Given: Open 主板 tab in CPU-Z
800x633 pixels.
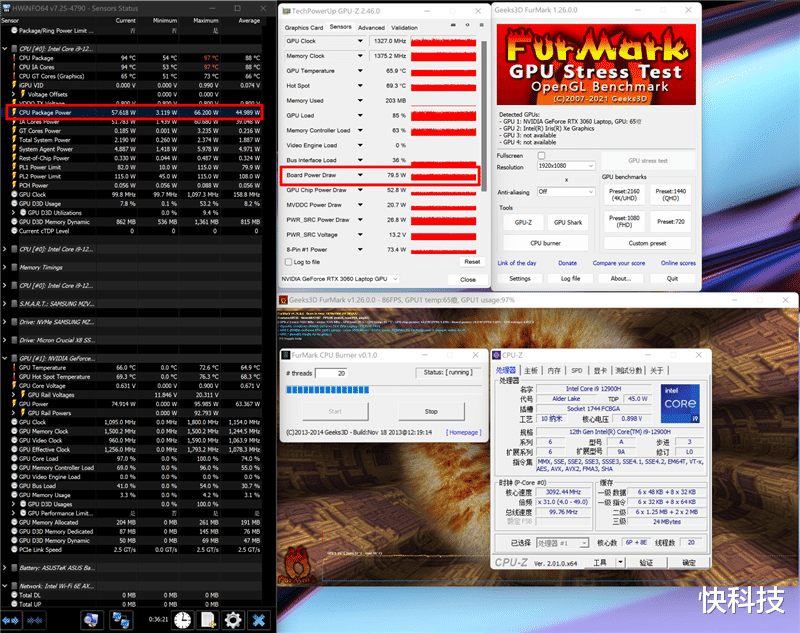Looking at the screenshot, I should pyautogui.click(x=531, y=371).
